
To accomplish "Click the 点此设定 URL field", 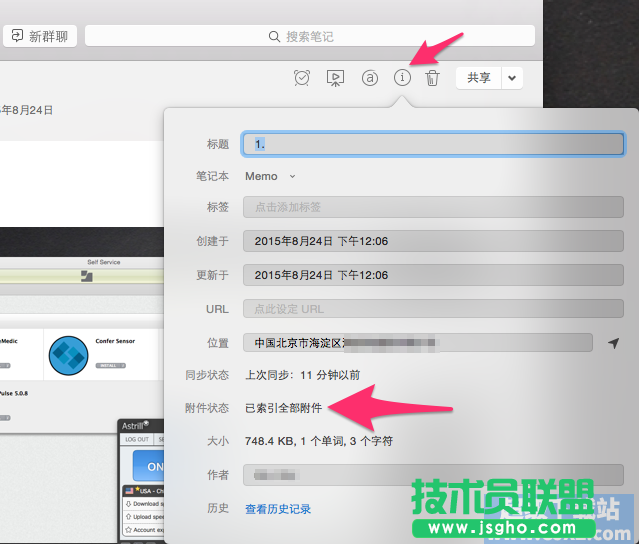I will click(433, 309).
